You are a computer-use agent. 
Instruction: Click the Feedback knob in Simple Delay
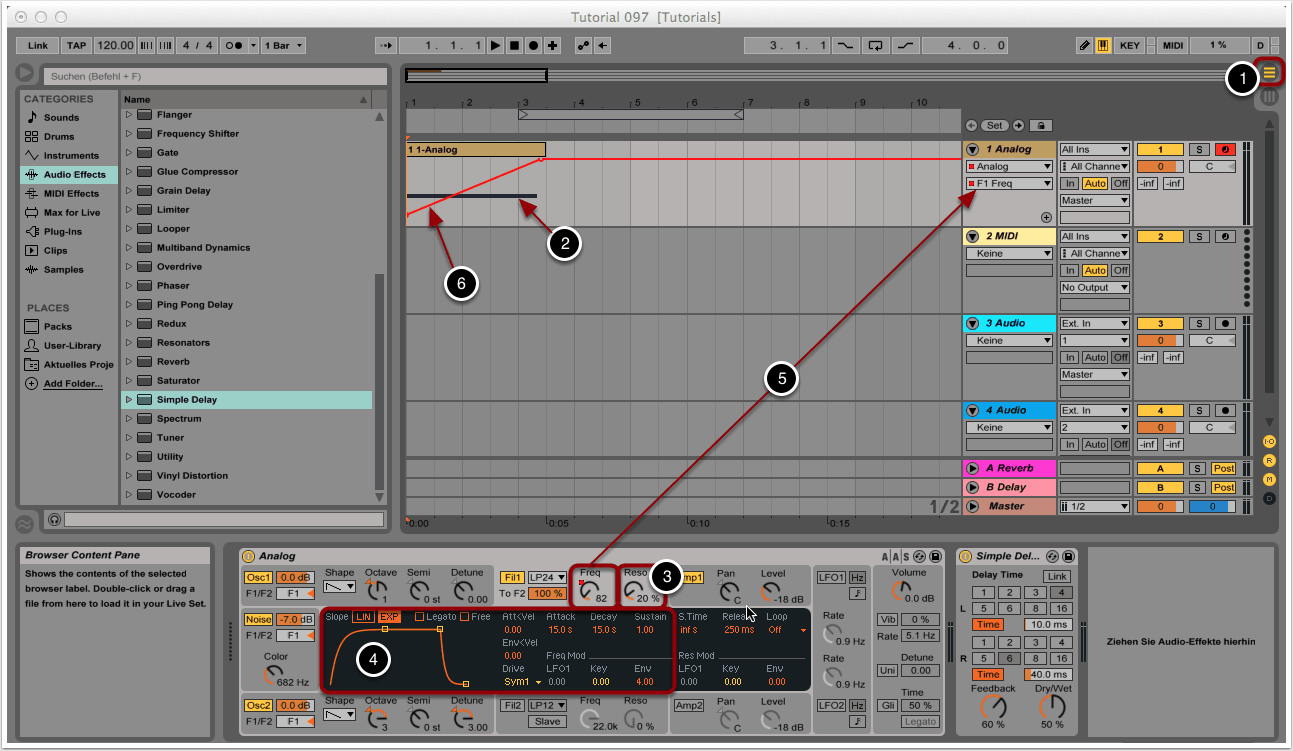click(993, 707)
